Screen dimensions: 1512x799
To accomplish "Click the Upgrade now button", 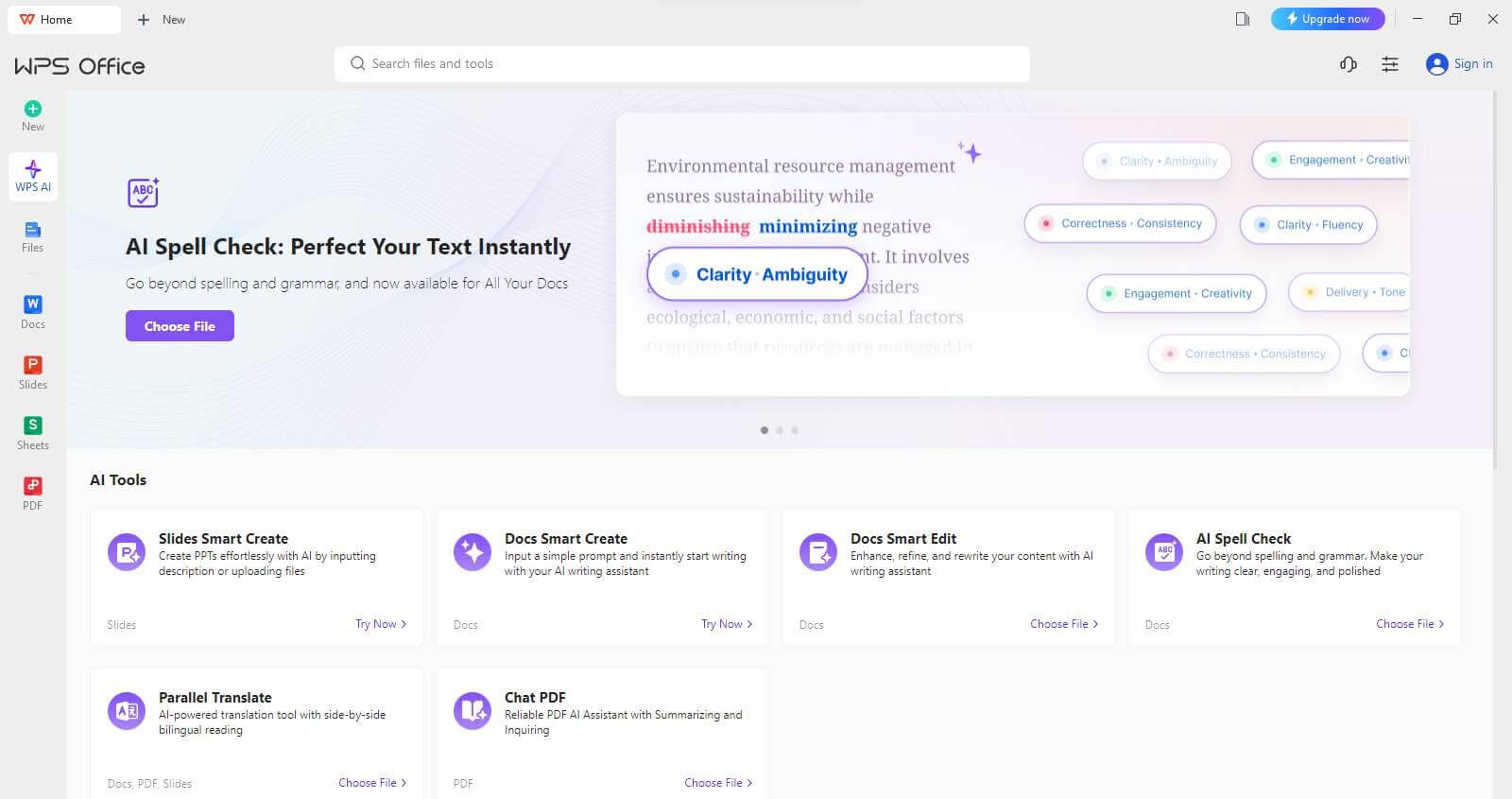I will click(1328, 19).
